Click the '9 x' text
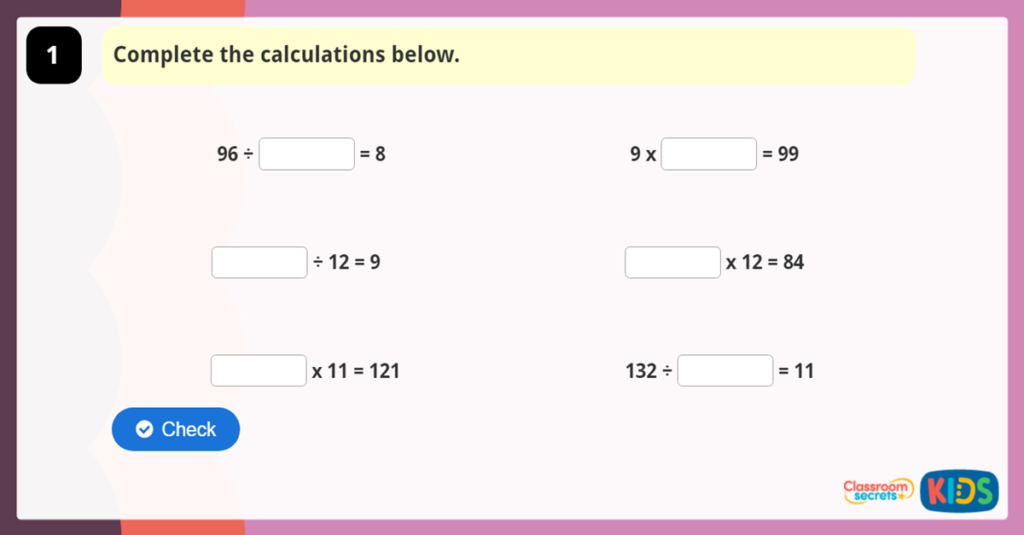The height and width of the screenshot is (535, 1024). [x=643, y=154]
